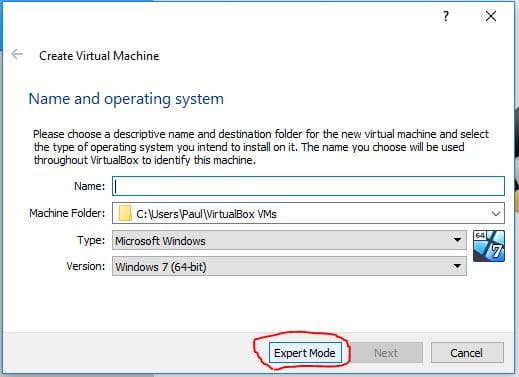
Task: Click the Name and operating system heading
Action: (126, 99)
